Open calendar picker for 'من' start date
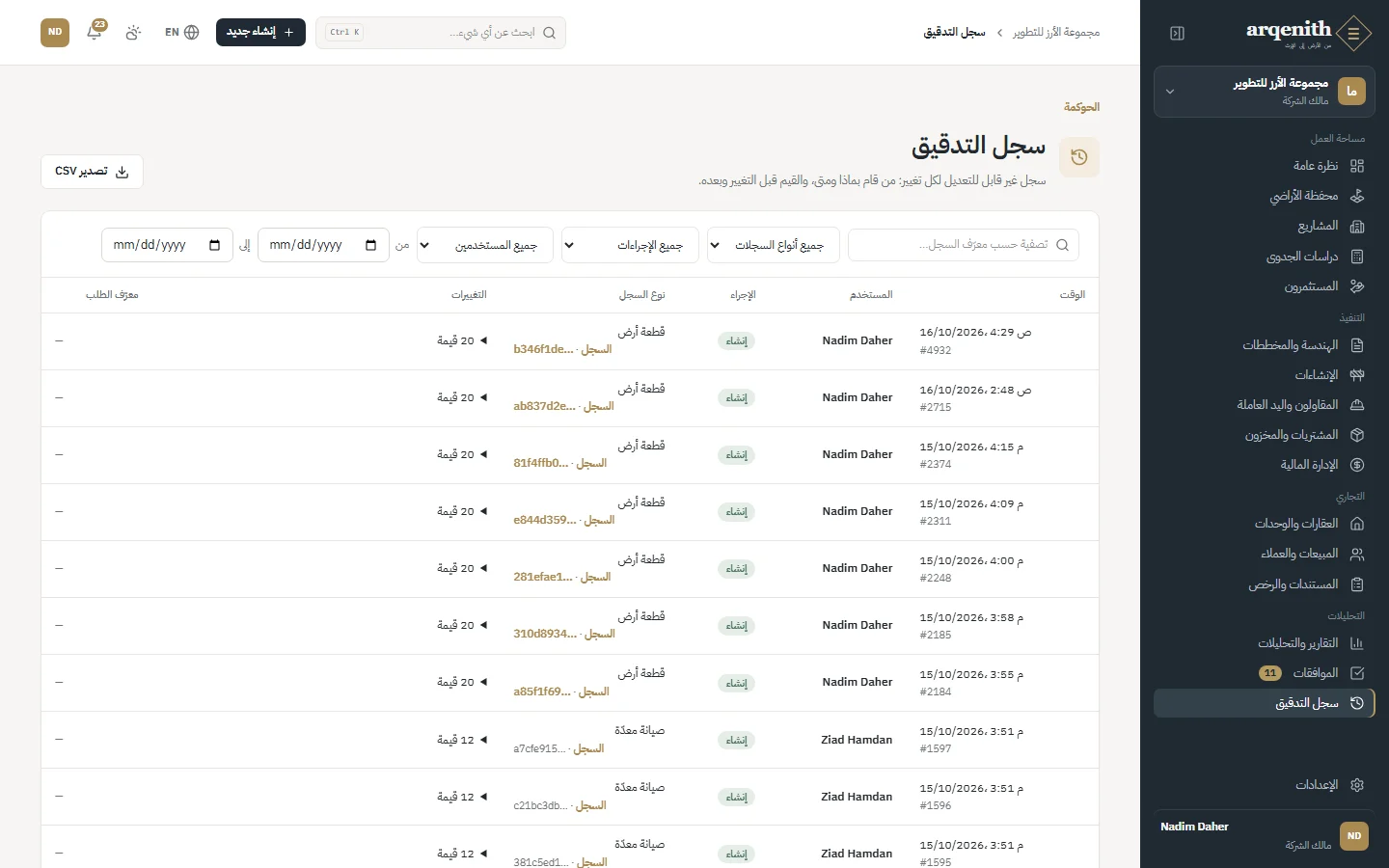This screenshot has height=868, width=1389. pos(370,245)
